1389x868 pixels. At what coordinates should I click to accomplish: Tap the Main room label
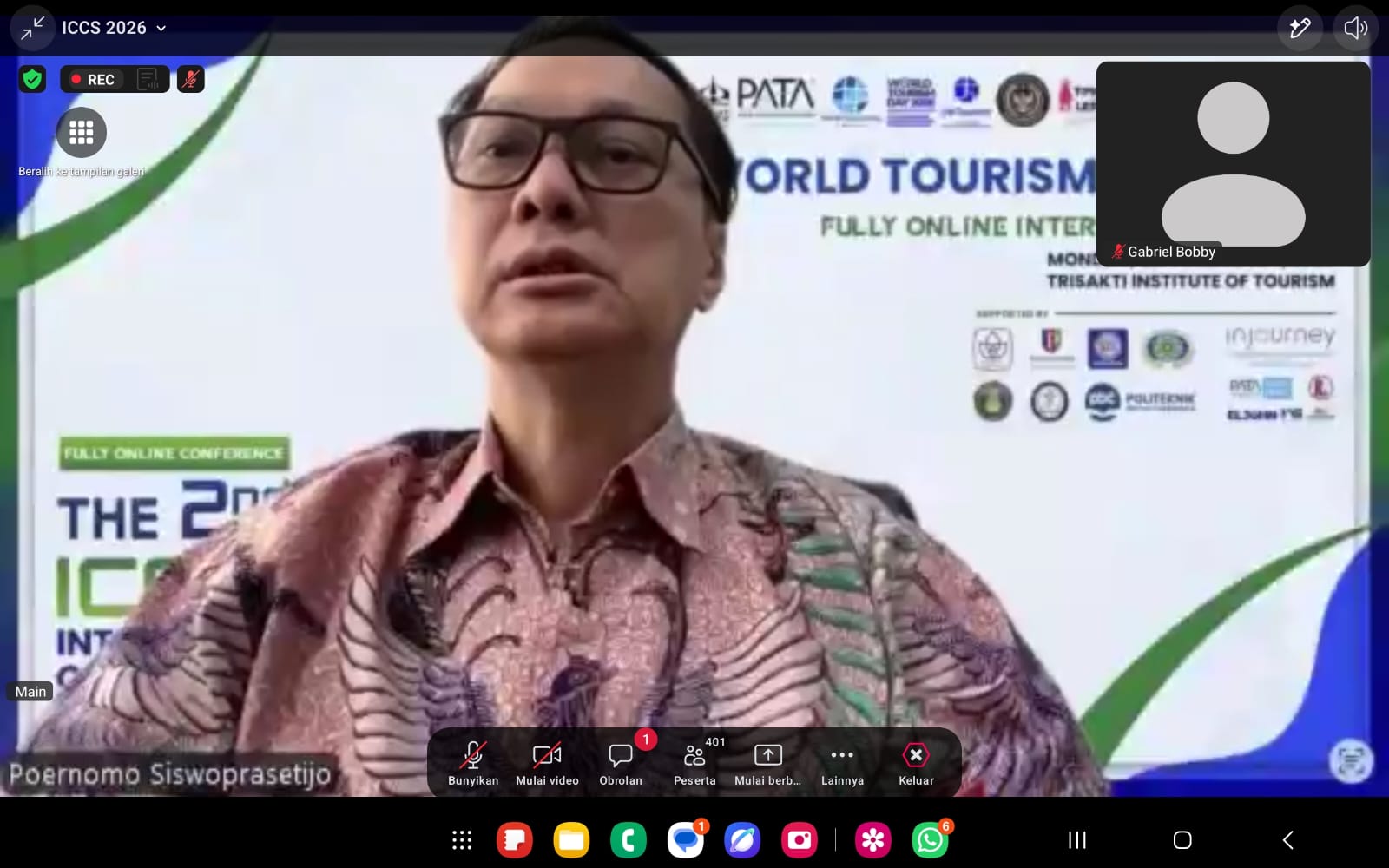pos(30,692)
